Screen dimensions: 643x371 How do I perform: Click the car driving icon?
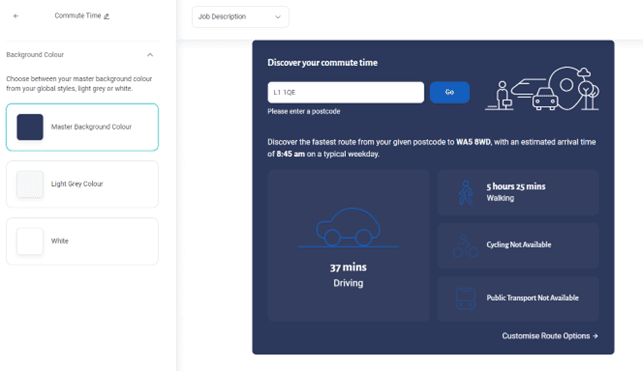tap(348, 228)
